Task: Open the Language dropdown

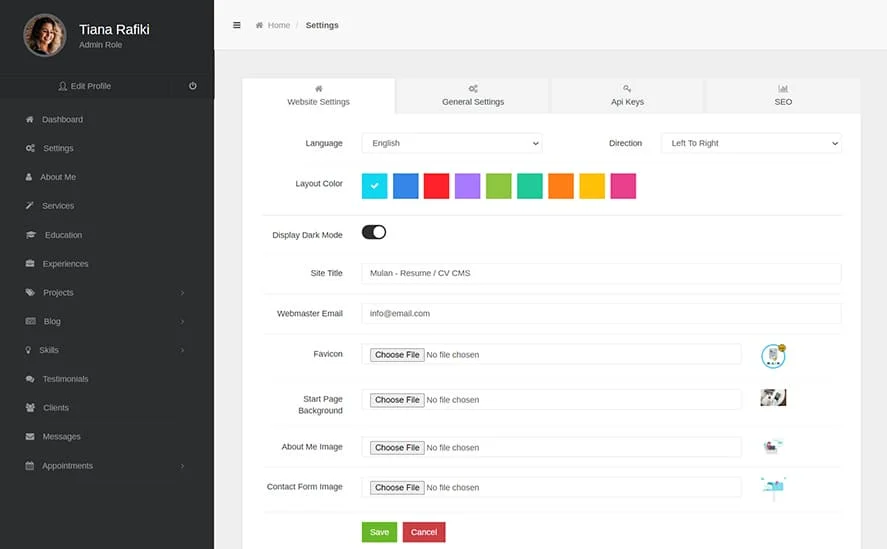Action: [451, 144]
